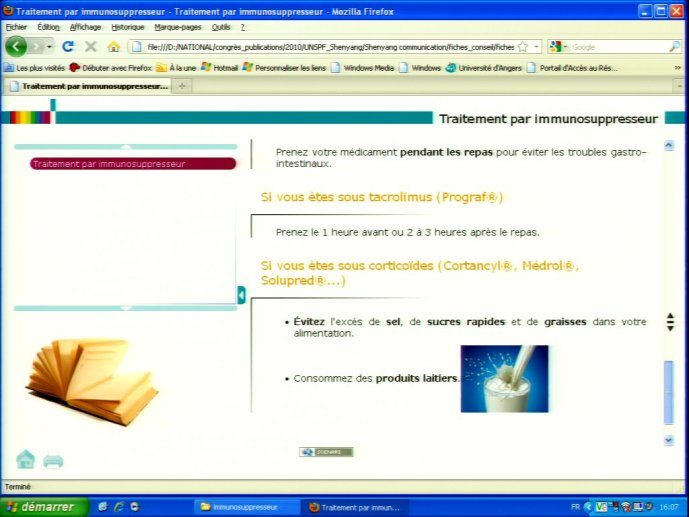Open Personnaliser les liens bookmark

pos(284,68)
